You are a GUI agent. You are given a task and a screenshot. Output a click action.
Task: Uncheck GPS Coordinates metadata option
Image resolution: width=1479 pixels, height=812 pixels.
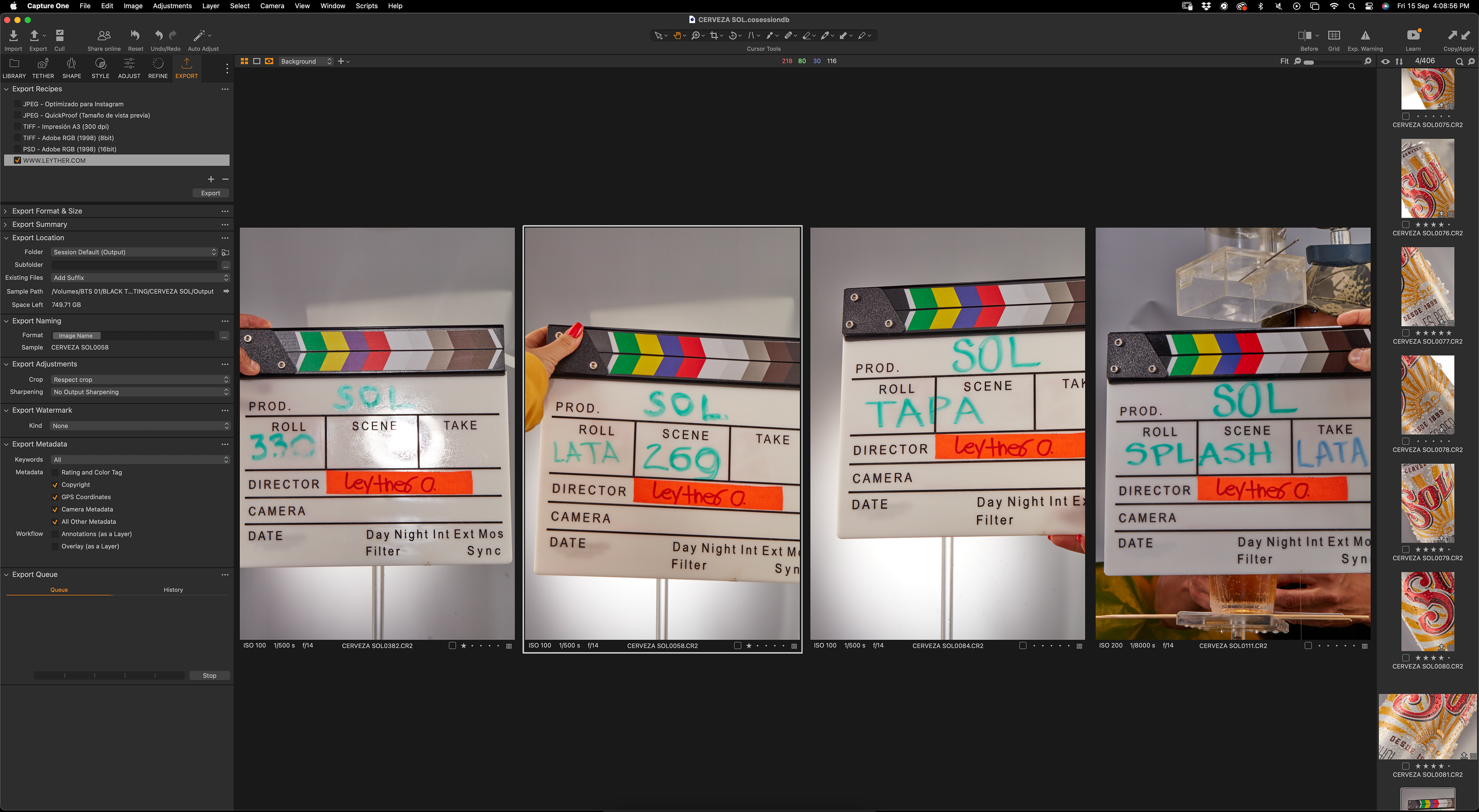[55, 497]
